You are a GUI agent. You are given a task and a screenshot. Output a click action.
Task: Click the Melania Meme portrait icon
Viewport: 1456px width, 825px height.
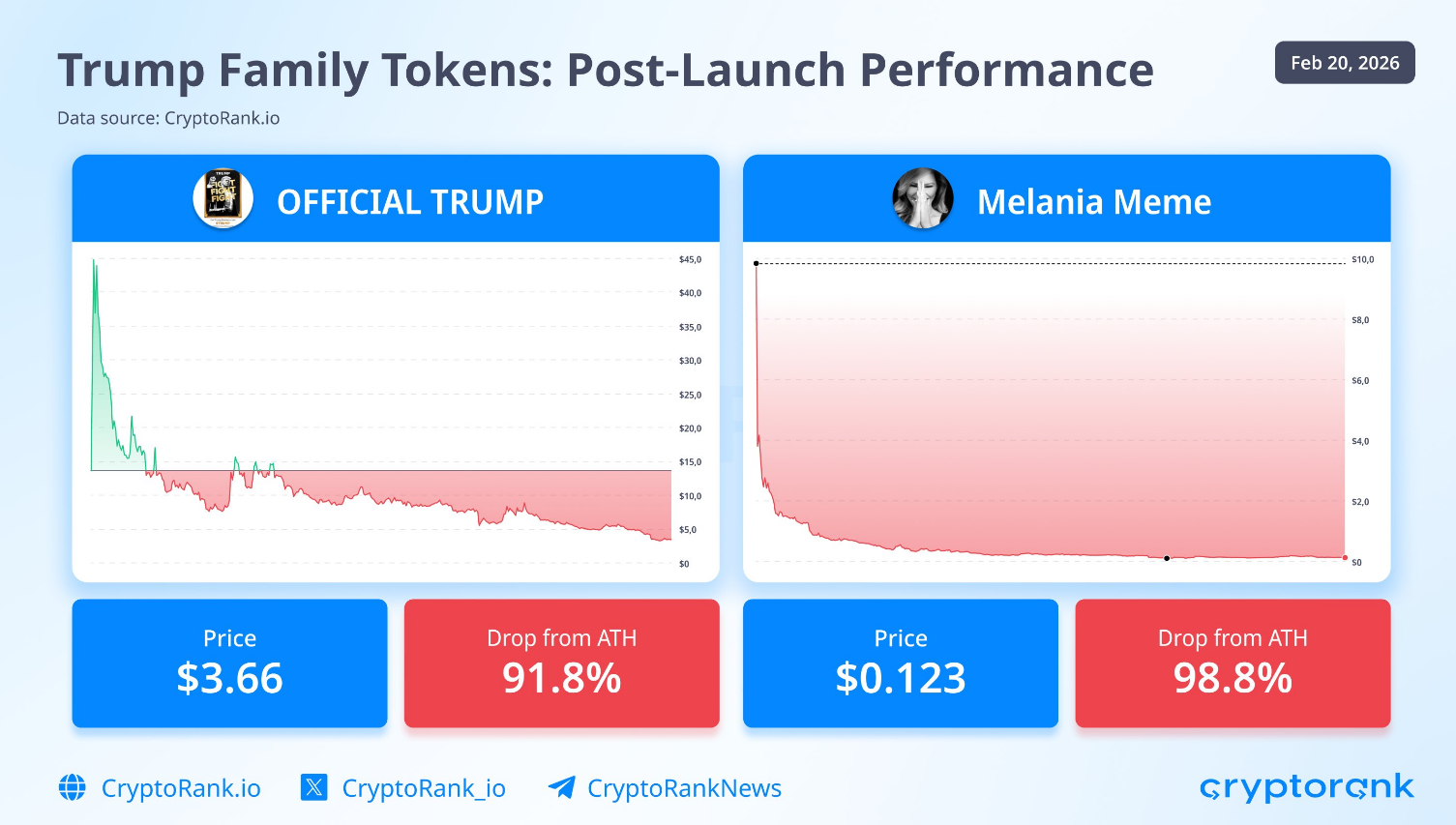click(922, 198)
